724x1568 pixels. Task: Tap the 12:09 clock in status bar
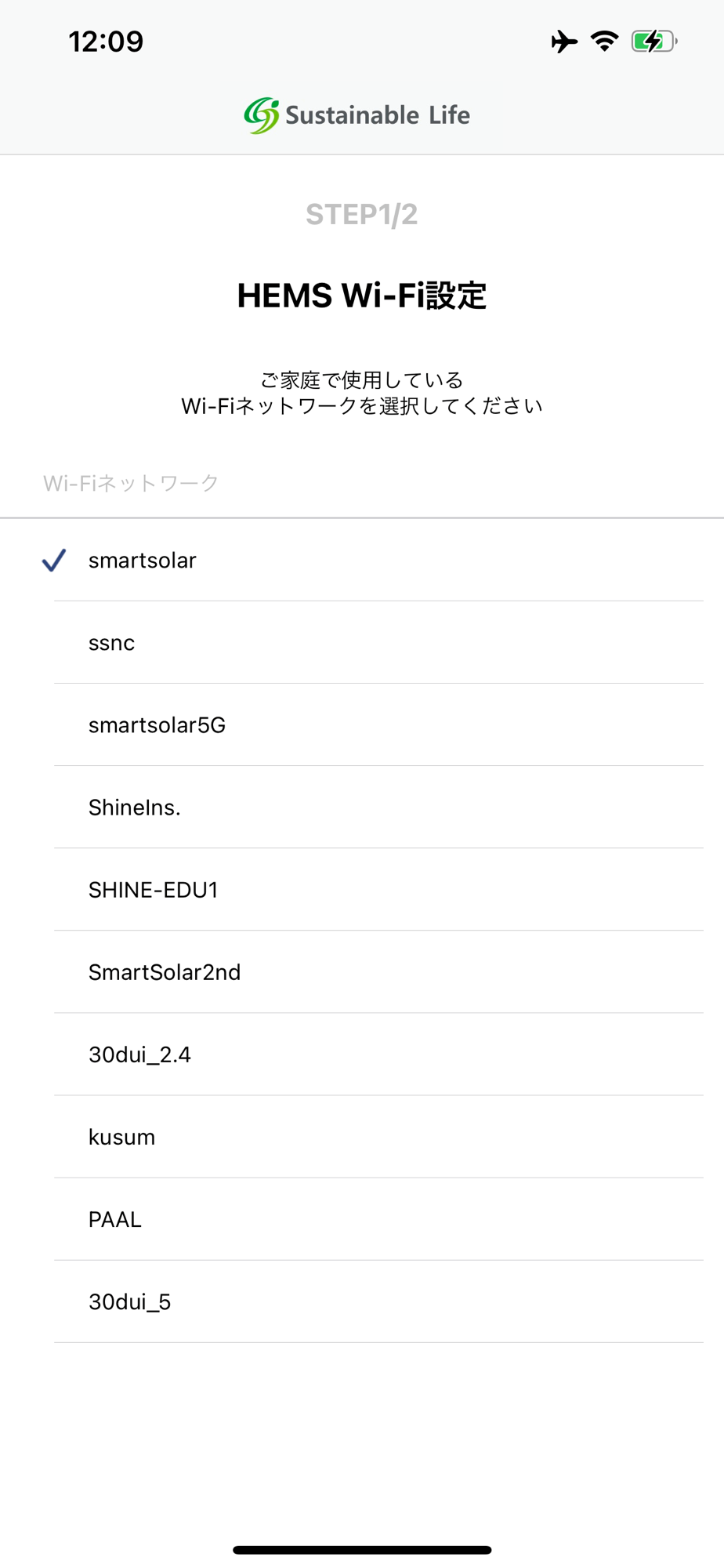click(x=106, y=42)
